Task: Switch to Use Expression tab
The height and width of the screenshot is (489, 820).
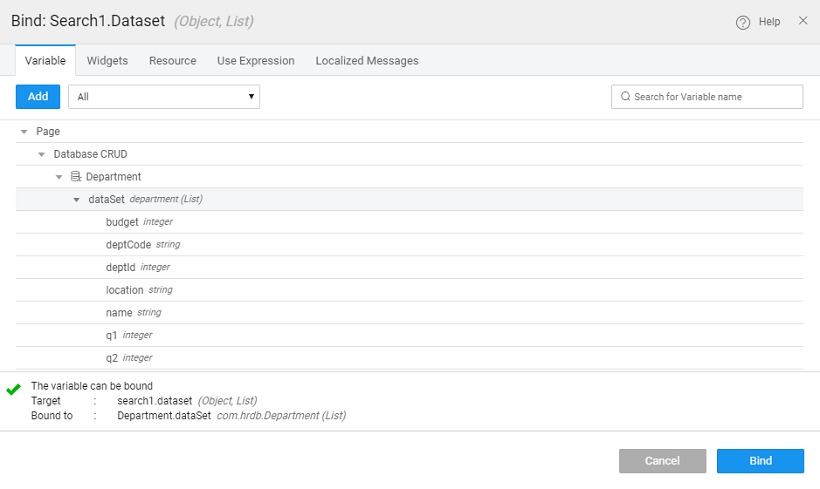Action: click(255, 61)
